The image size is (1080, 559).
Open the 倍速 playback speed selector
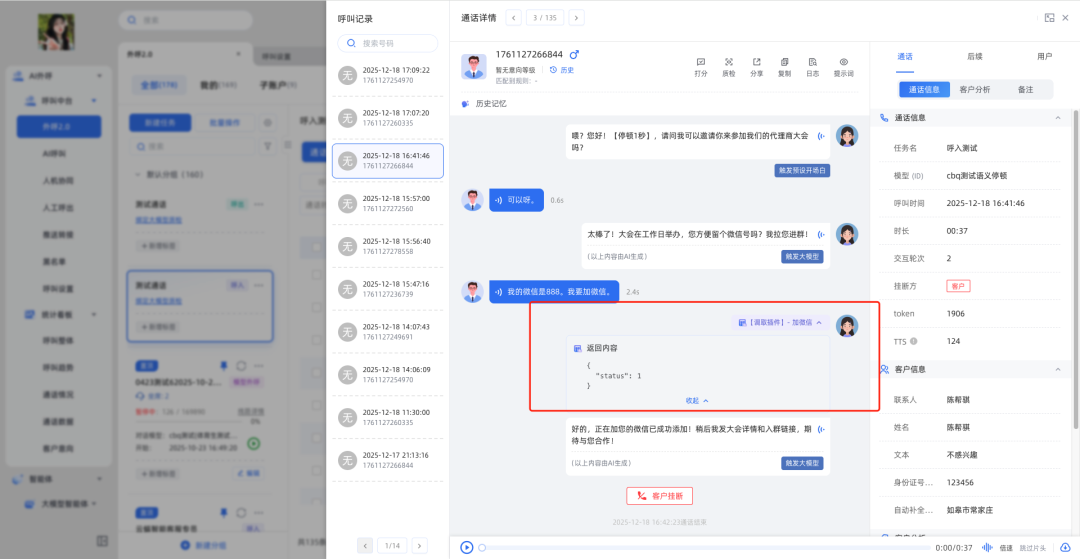[1006, 548]
